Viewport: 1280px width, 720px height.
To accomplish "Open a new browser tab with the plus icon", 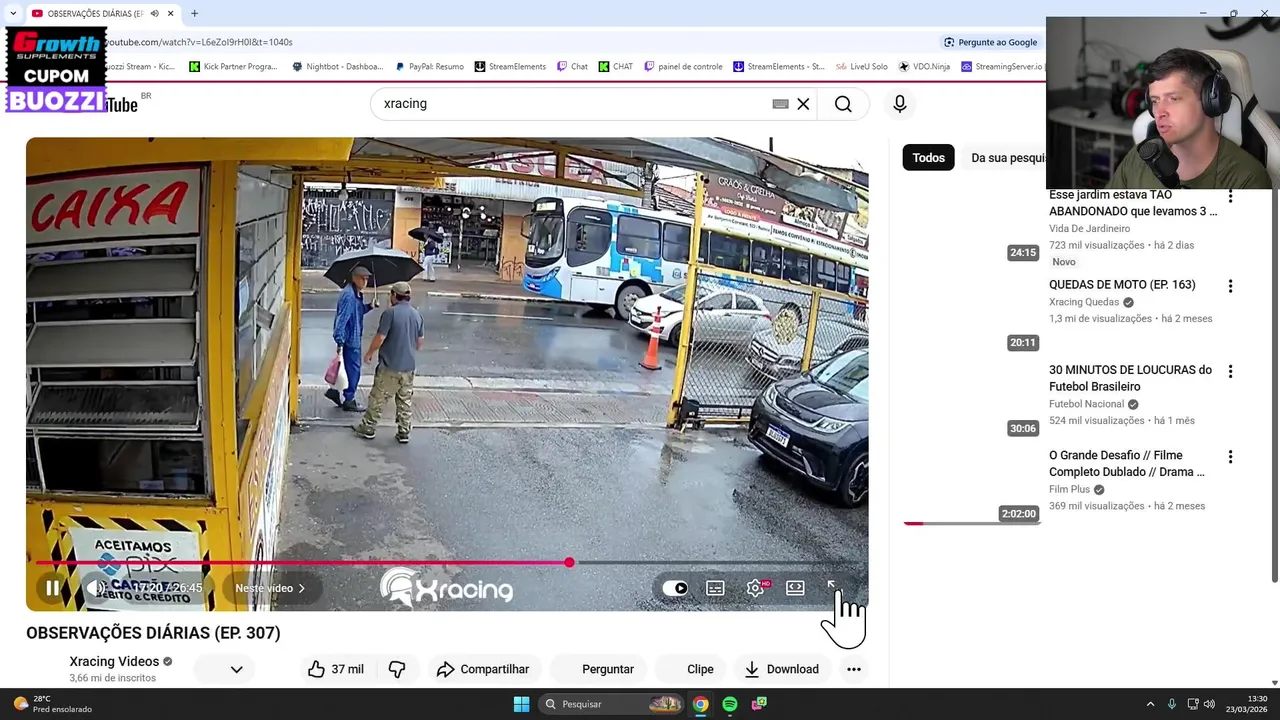I will pyautogui.click(x=194, y=14).
